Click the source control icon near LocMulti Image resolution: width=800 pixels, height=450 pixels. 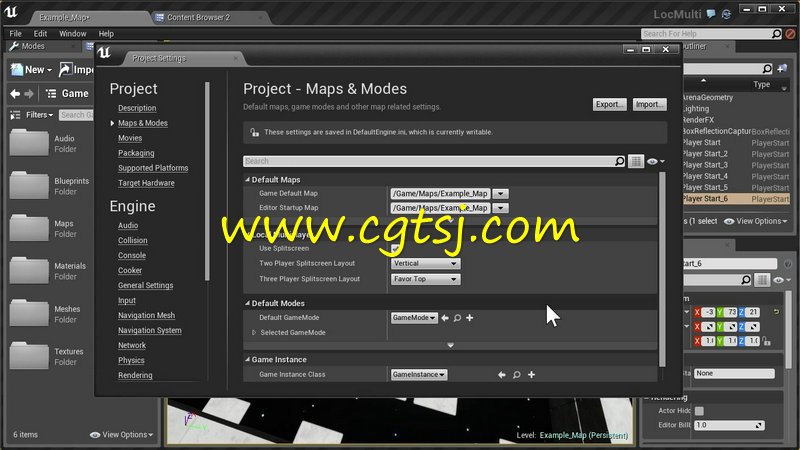(726, 14)
